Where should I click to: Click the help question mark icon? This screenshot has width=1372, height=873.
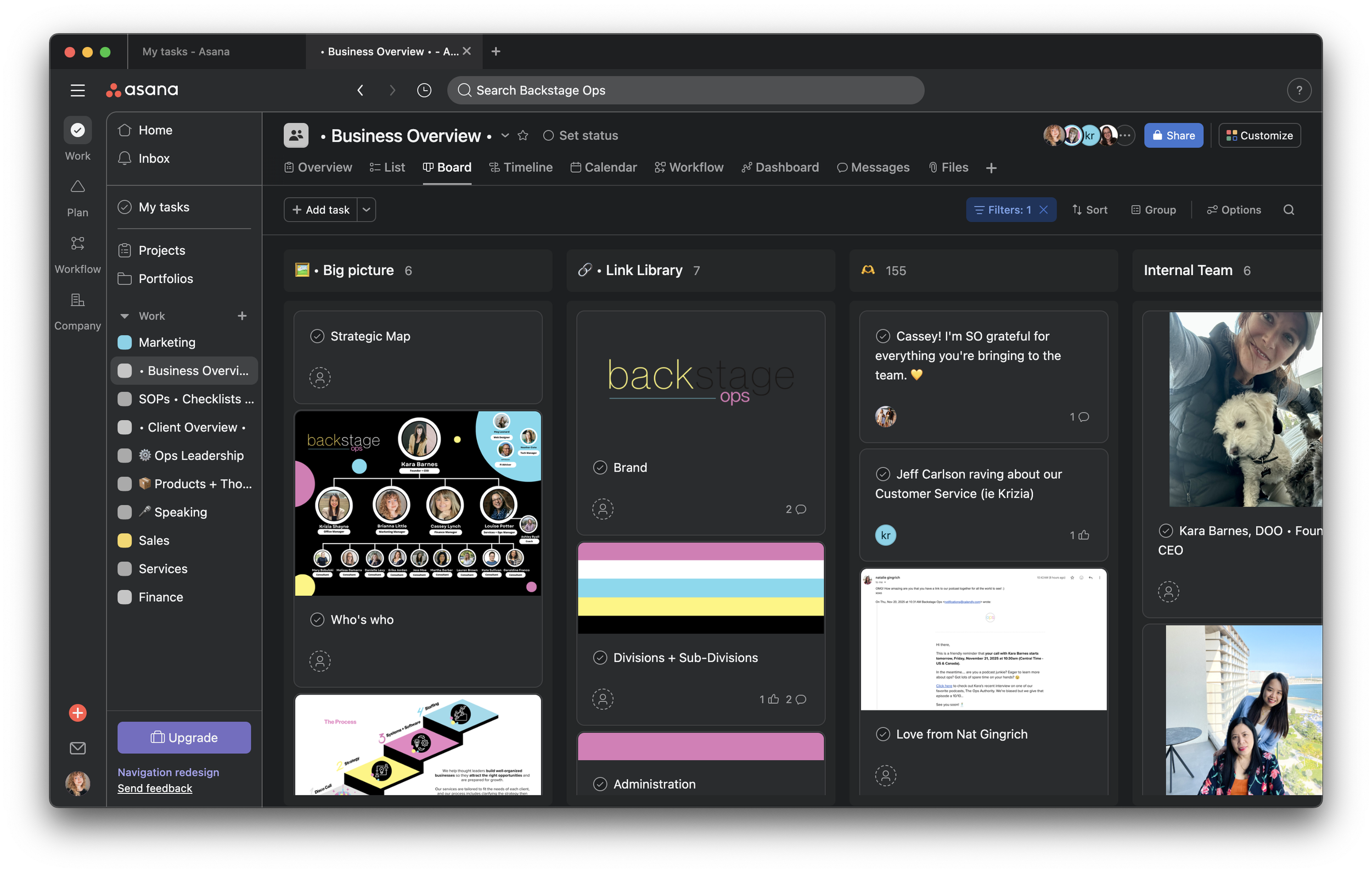[1298, 90]
